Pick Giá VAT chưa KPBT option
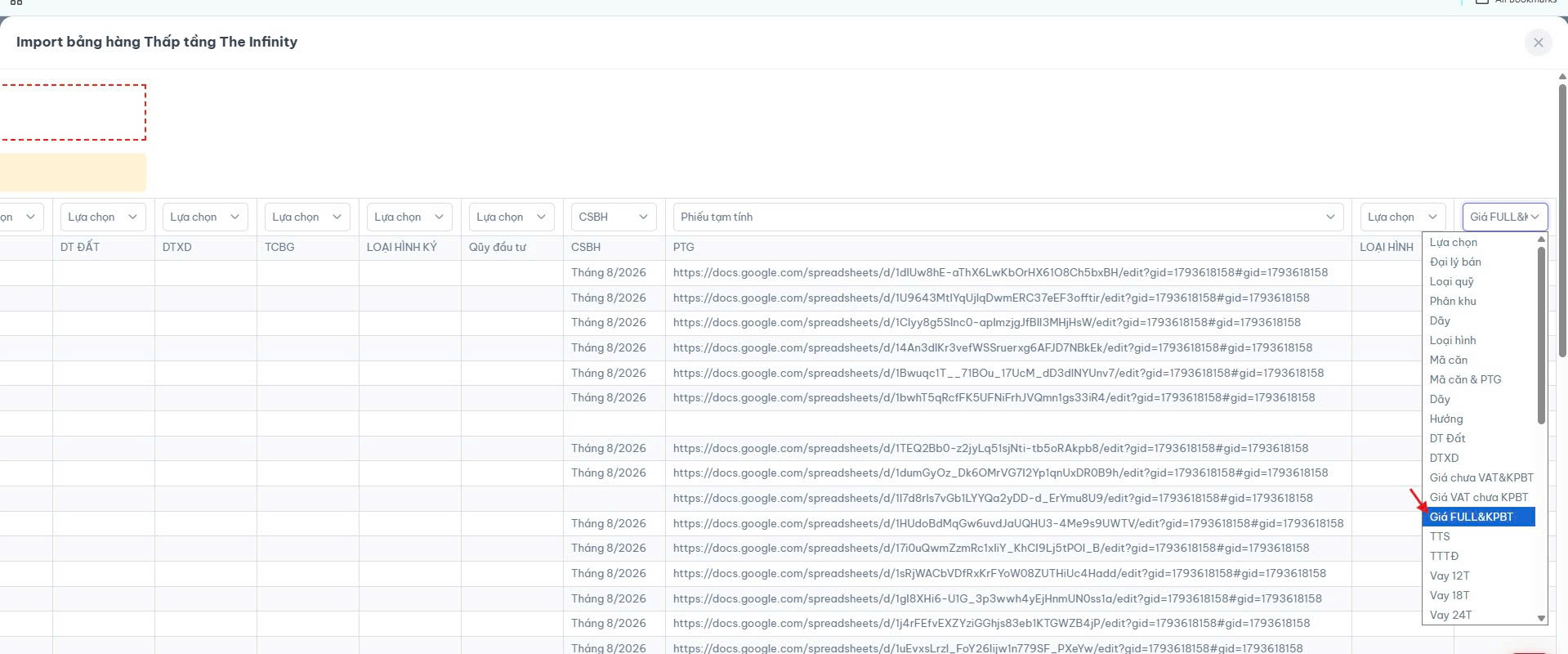 pos(1479,497)
